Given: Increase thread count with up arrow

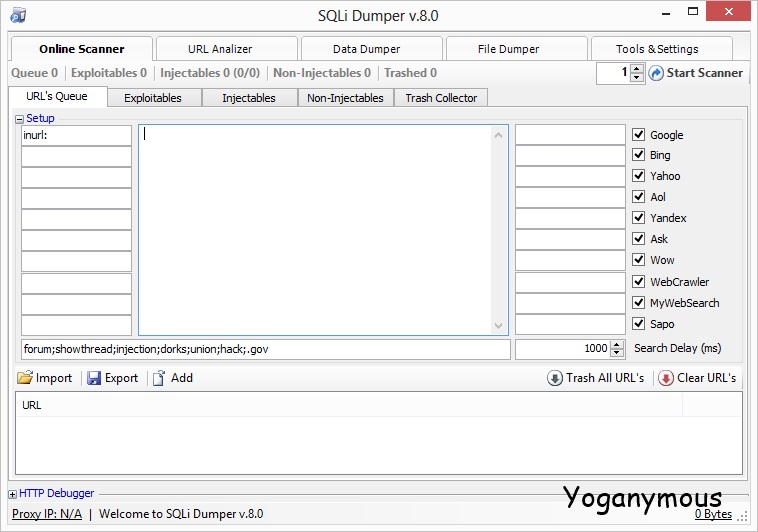Looking at the screenshot, I should click(637, 69).
